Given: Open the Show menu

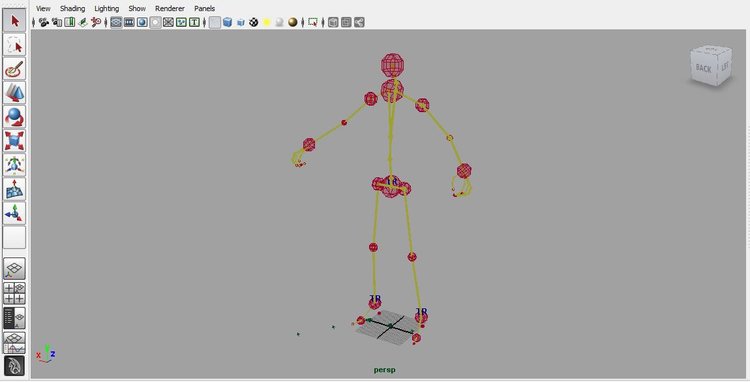Looking at the screenshot, I should point(137,9).
